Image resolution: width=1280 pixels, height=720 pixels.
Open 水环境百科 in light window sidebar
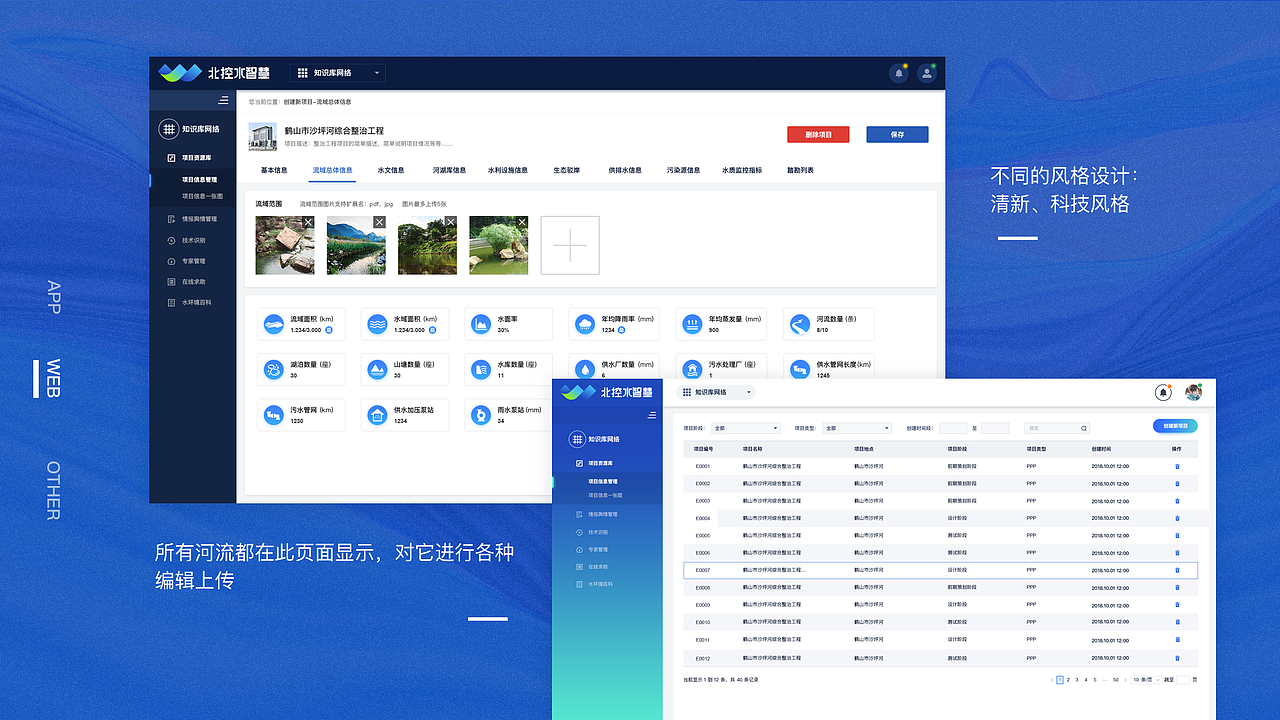tap(595, 584)
